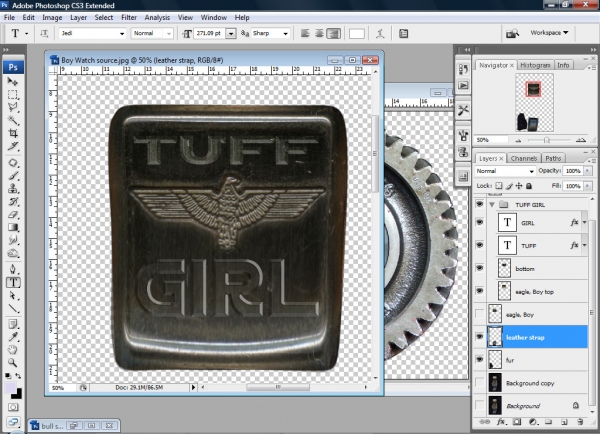Left align text button

coord(305,34)
